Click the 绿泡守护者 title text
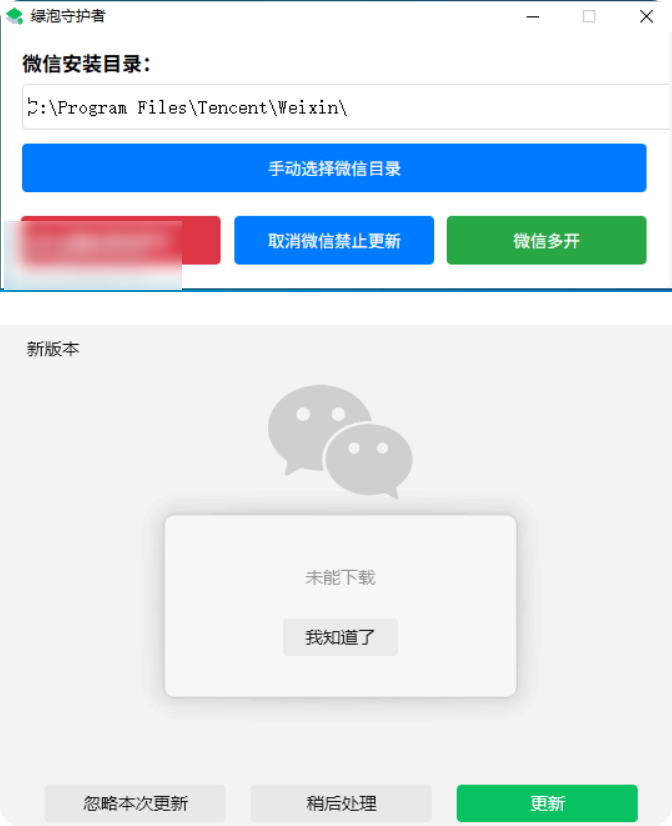This screenshot has width=672, height=826. pos(68,16)
